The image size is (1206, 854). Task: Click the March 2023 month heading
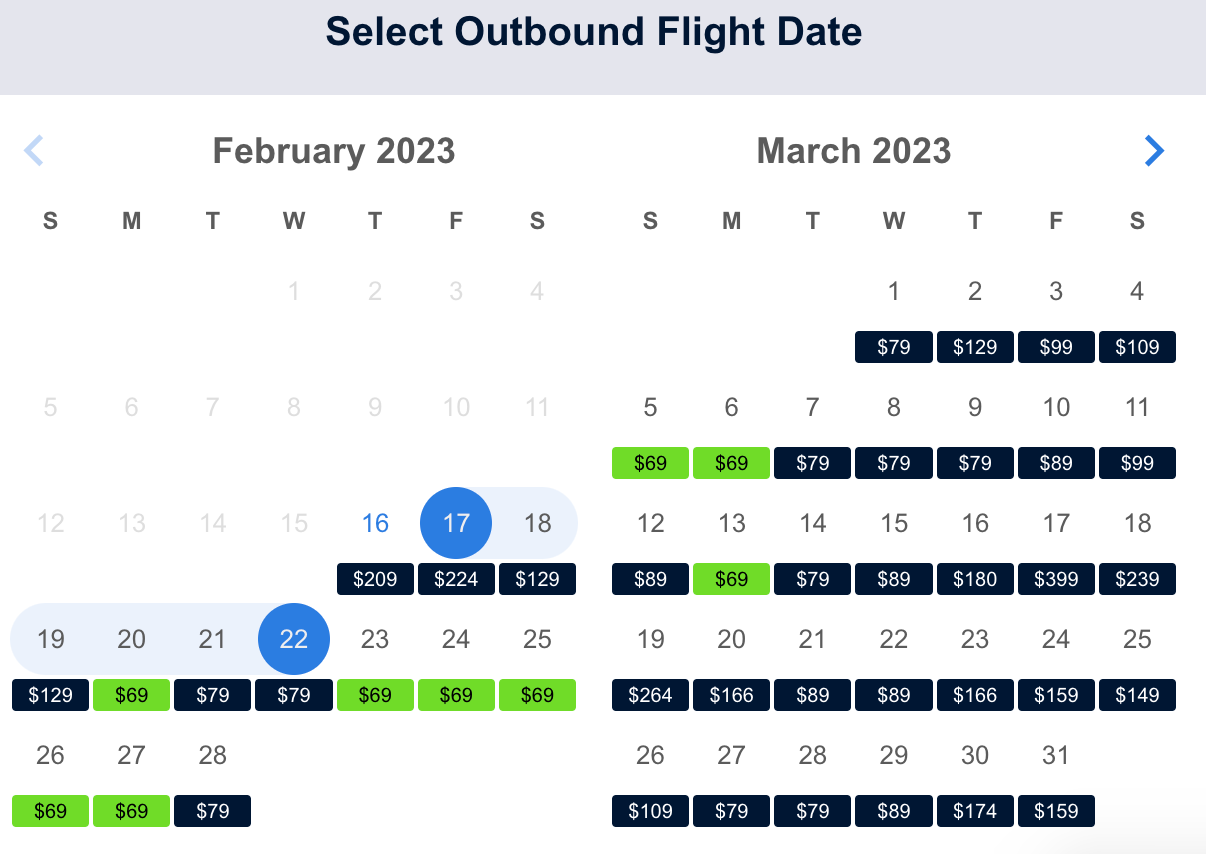pos(854,150)
